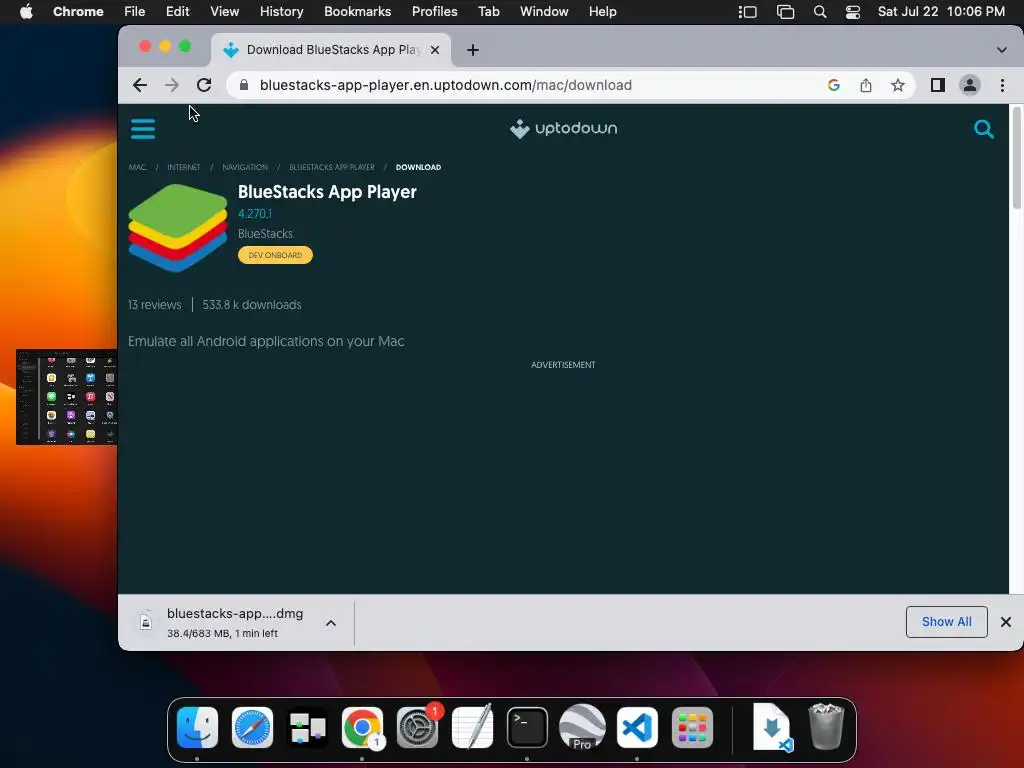The width and height of the screenshot is (1024, 768).
Task: Click the BlueStacks App Player logo image
Action: [x=178, y=227]
